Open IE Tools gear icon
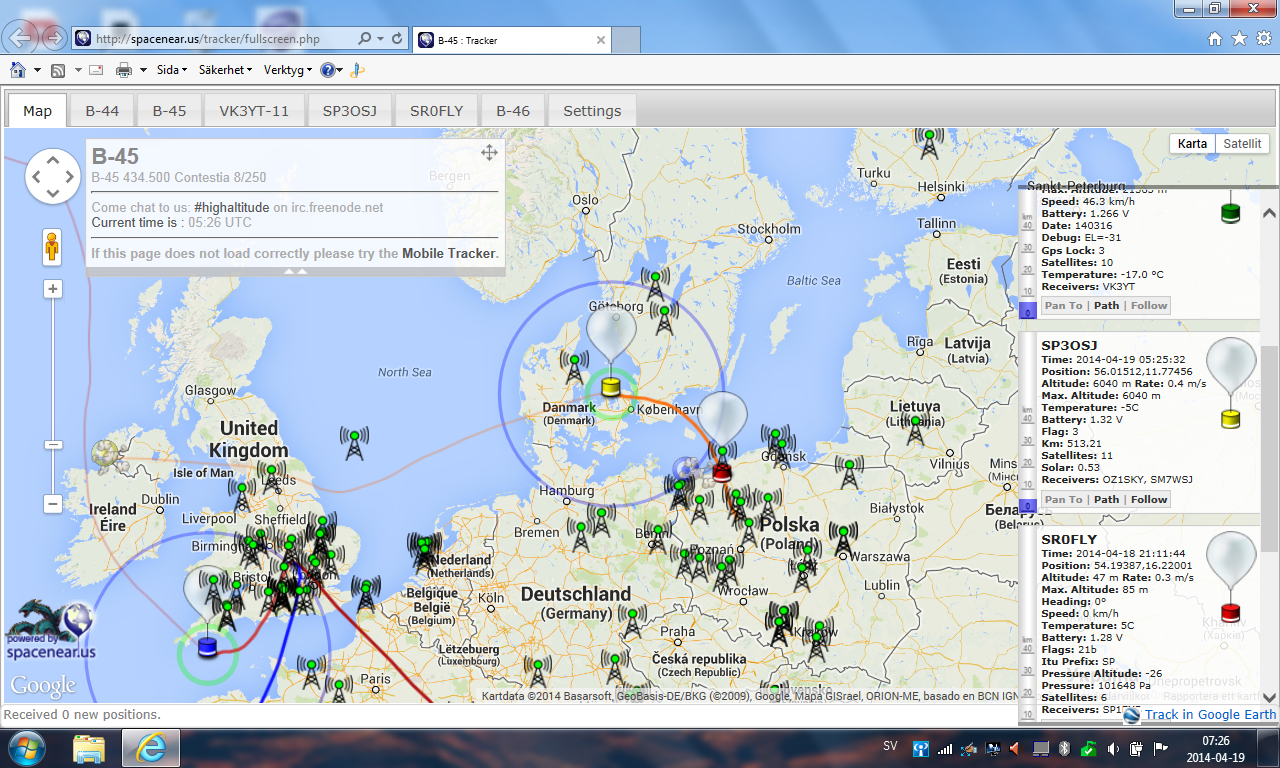This screenshot has height=768, width=1280. 1263,39
